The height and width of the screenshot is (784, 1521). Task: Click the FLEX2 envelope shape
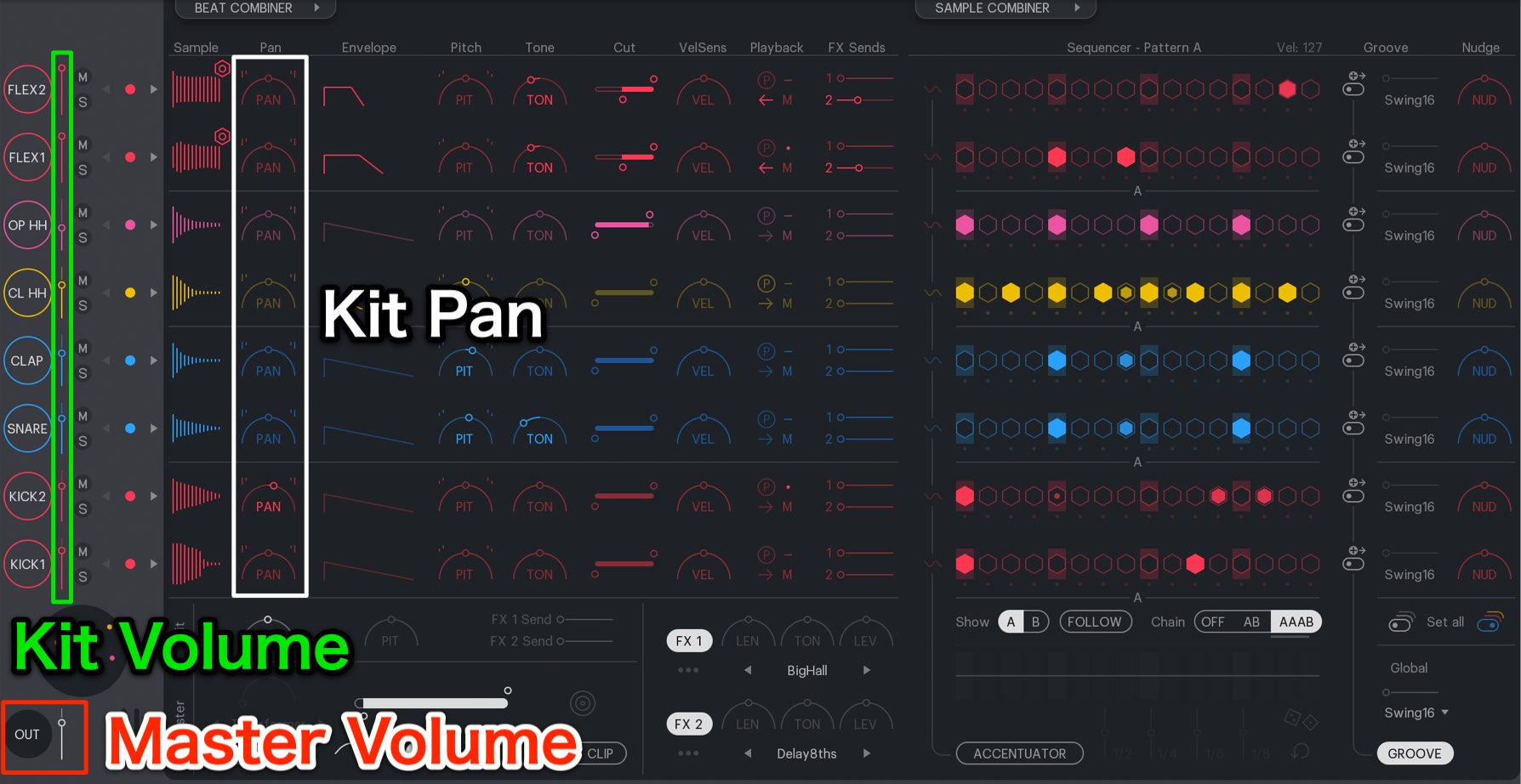[344, 95]
